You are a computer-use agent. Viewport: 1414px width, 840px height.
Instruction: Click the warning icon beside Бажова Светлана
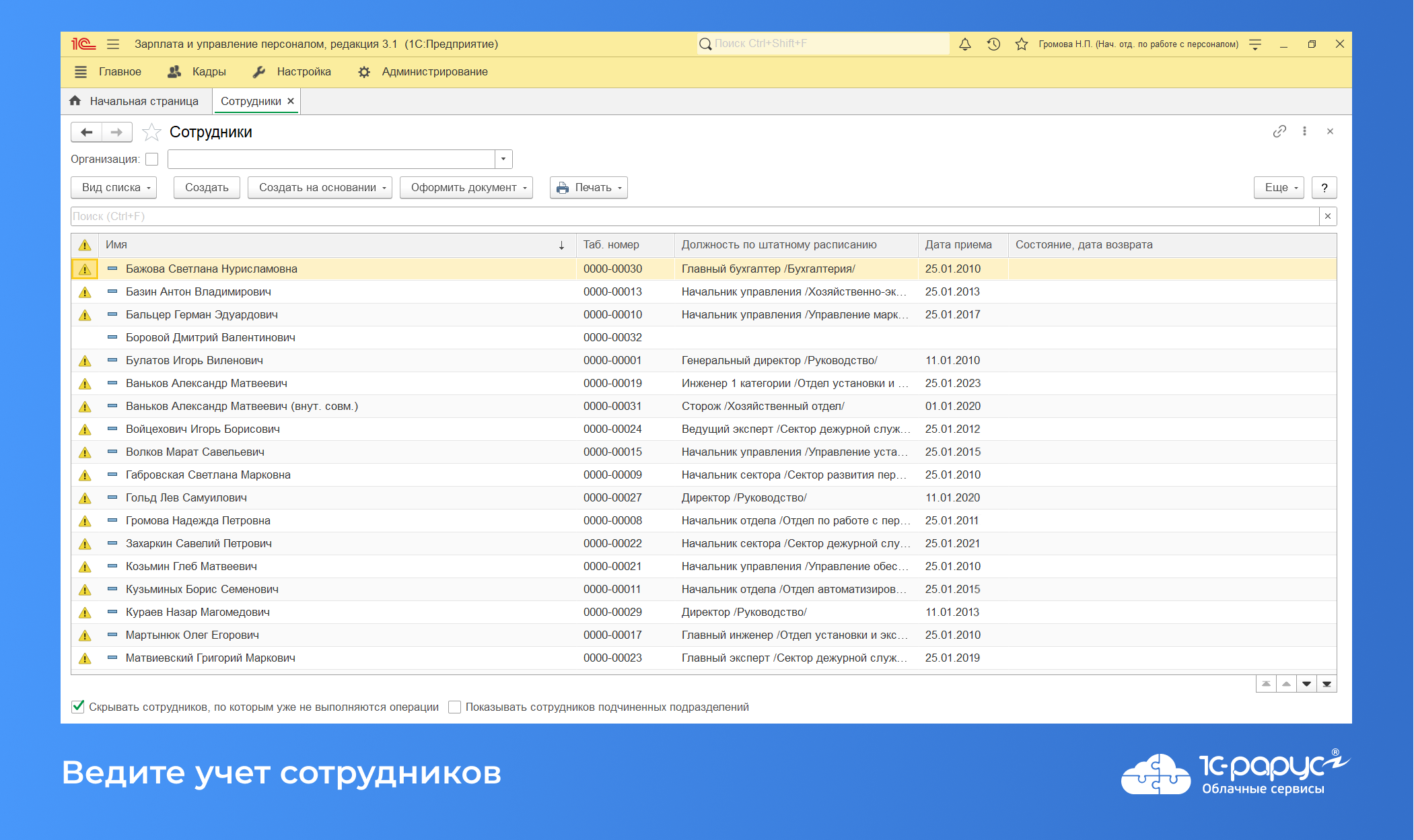coord(84,269)
